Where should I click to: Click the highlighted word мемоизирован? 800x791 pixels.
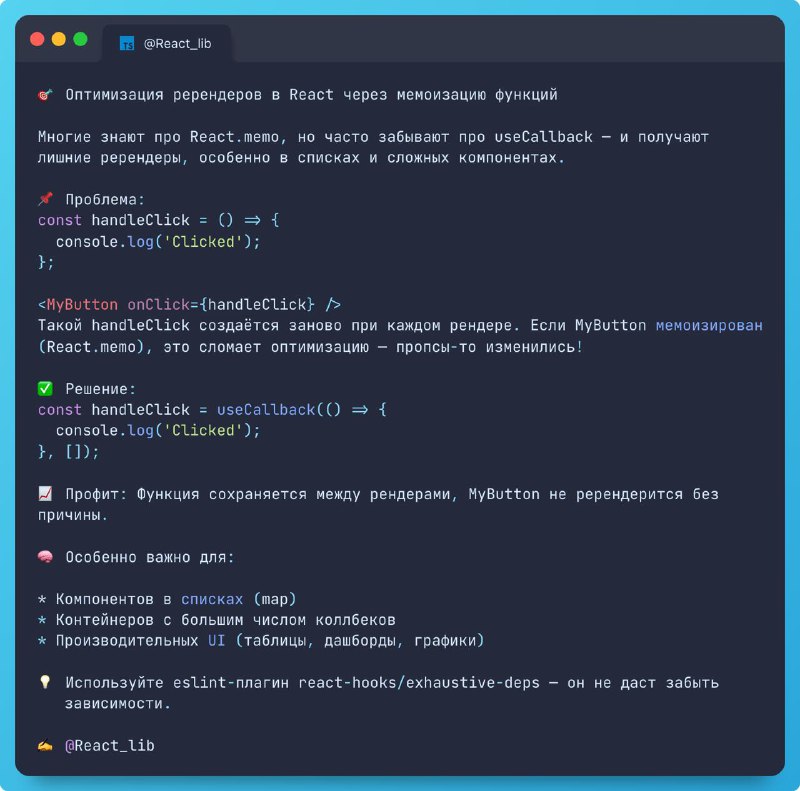[709, 326]
